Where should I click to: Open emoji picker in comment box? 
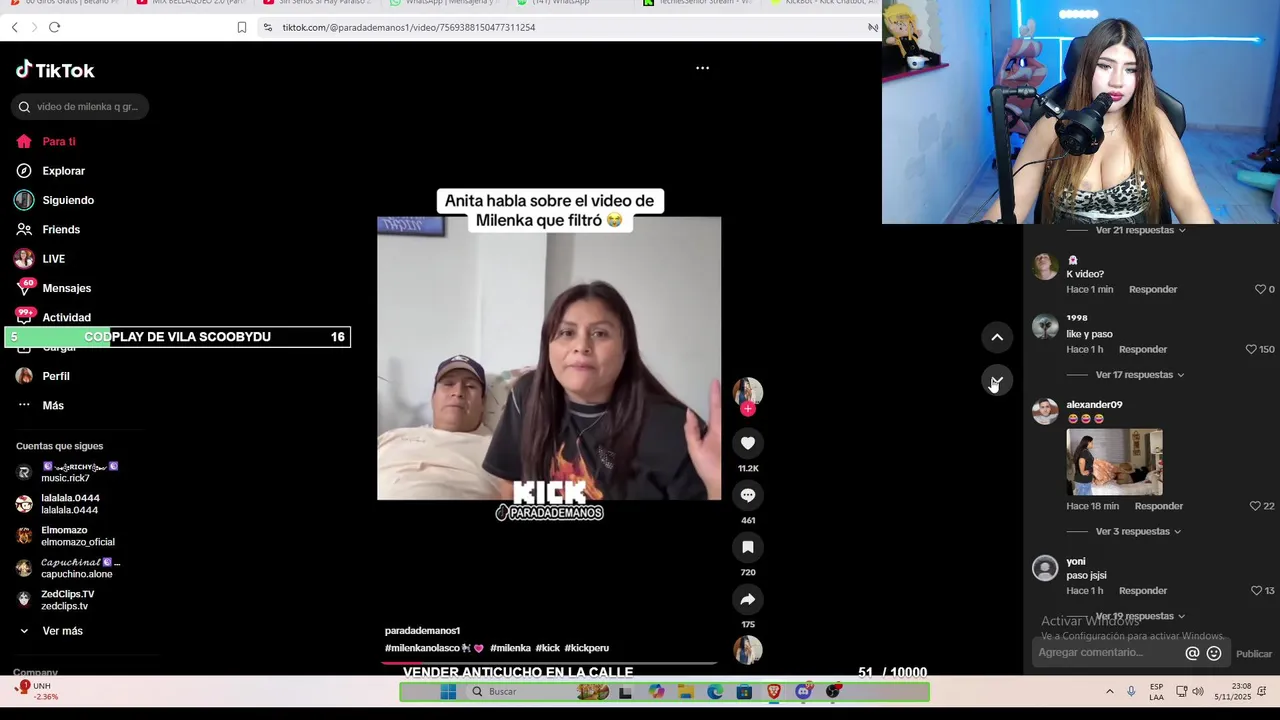1214,653
